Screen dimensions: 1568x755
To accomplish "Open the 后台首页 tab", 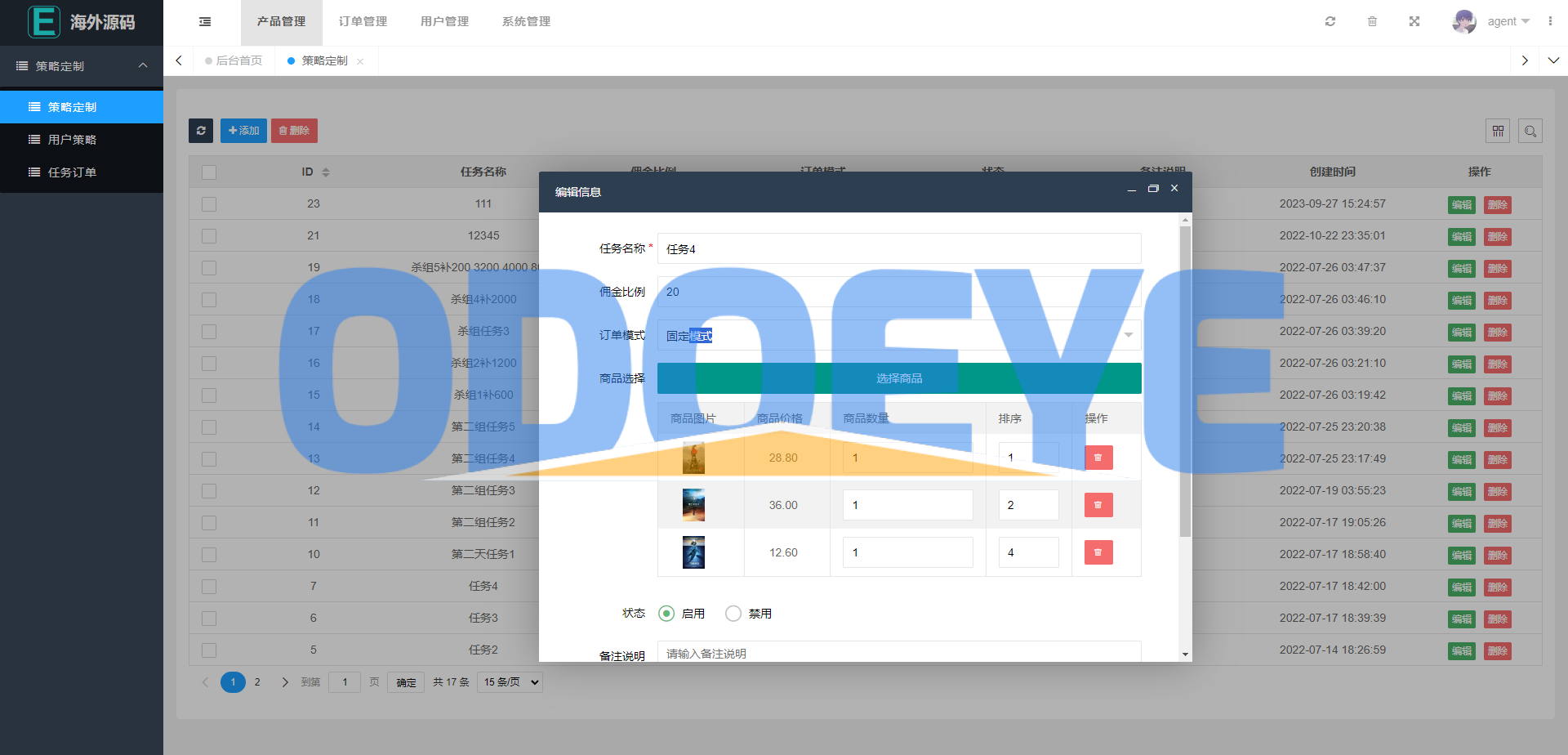I will pos(234,60).
